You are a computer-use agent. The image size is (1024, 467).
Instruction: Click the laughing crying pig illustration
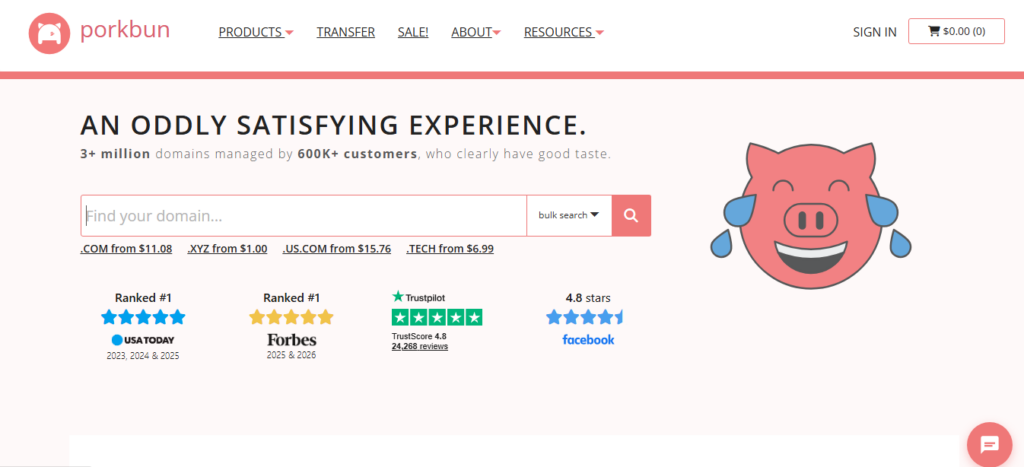[810, 214]
